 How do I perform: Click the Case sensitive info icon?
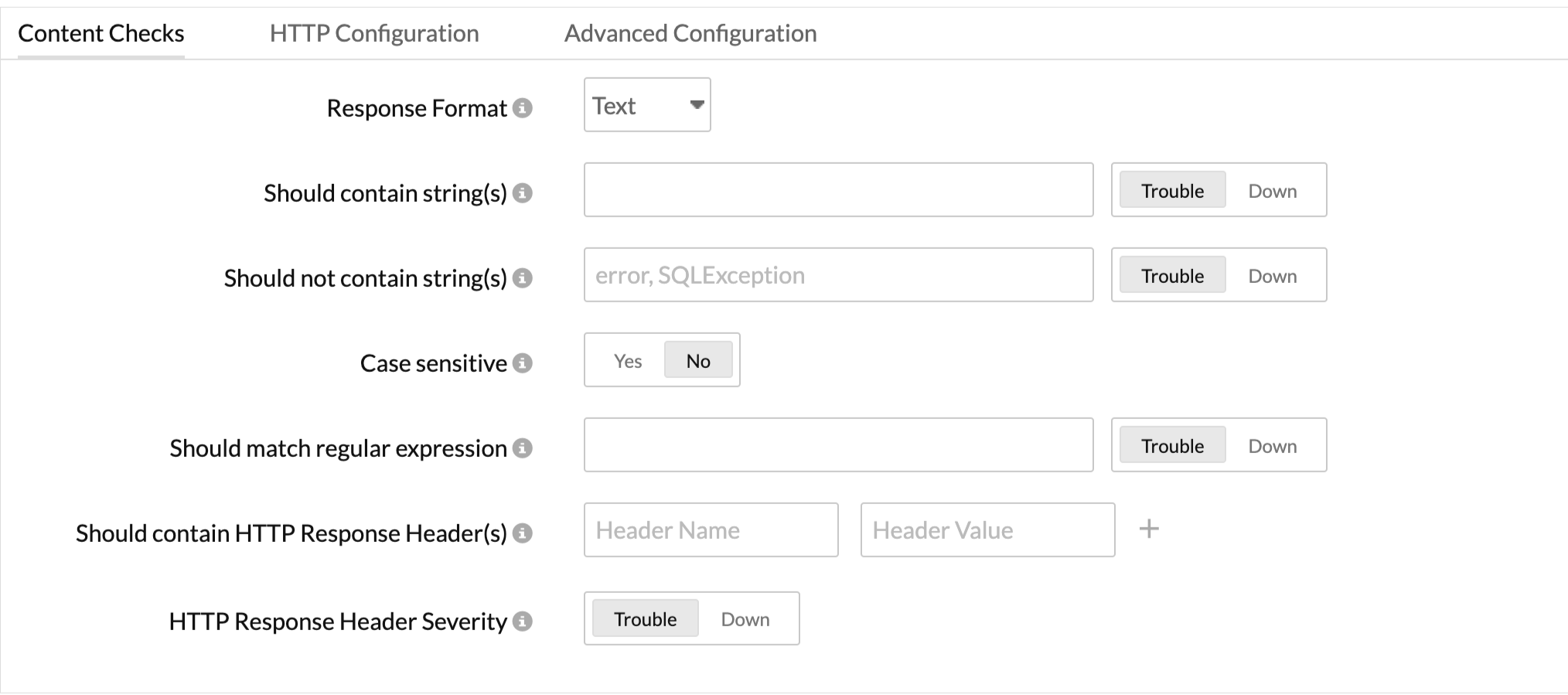(x=523, y=363)
